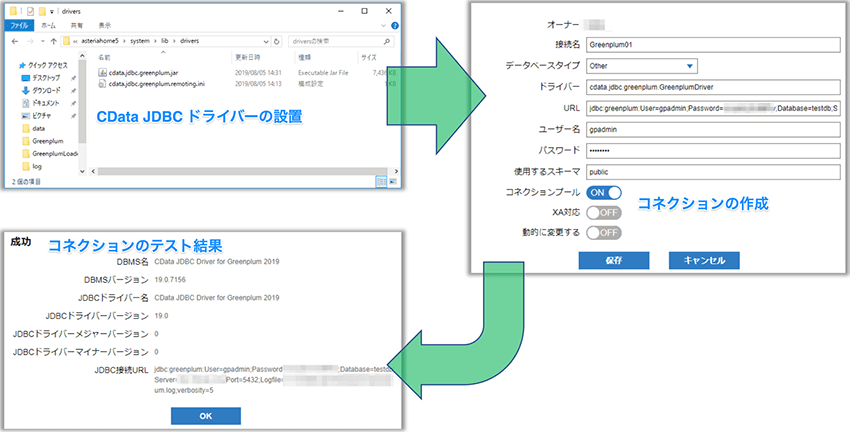Select the cdata.jdbc.greenplum.jar file icon
850x432 pixels.
[102, 72]
